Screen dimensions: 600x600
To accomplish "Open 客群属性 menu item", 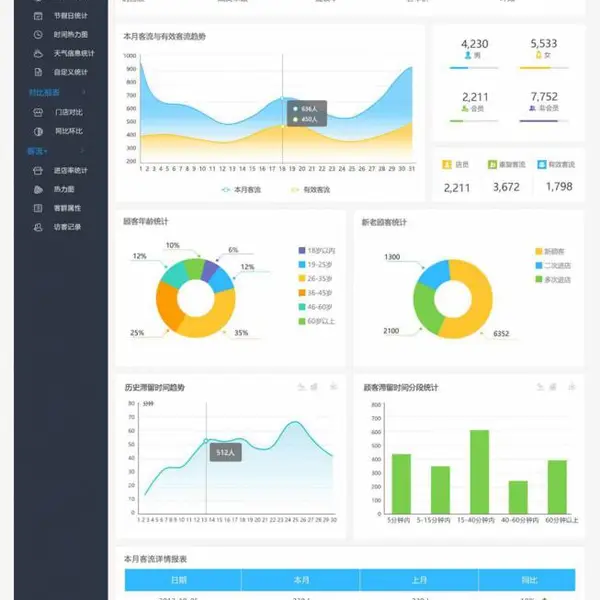I will [57, 208].
